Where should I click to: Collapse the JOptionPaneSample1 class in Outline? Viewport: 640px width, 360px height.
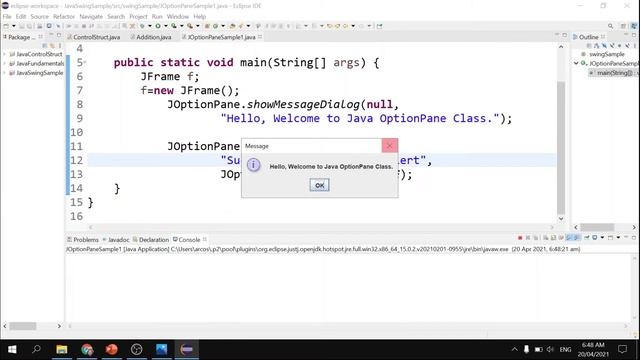coord(576,63)
